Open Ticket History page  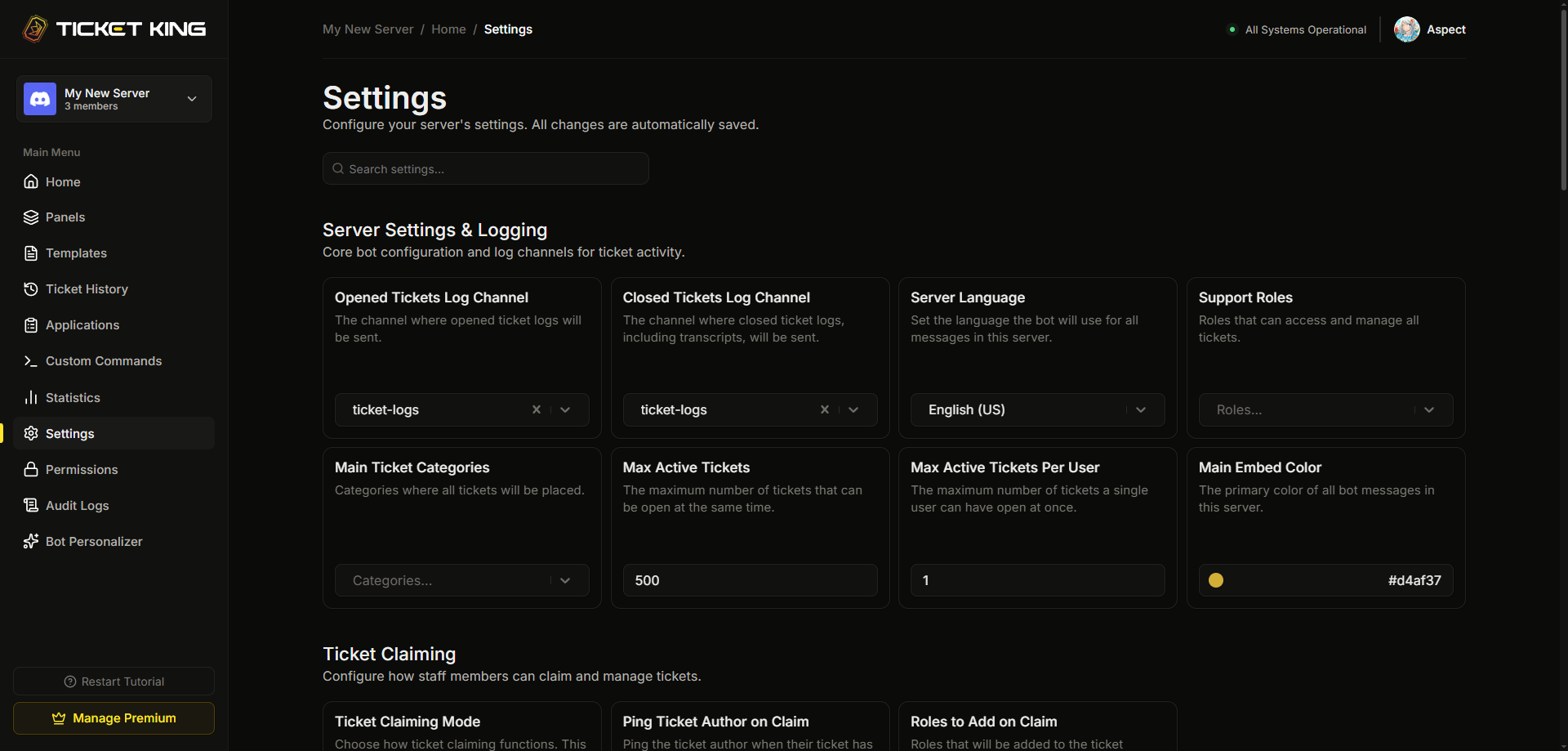tap(114, 289)
